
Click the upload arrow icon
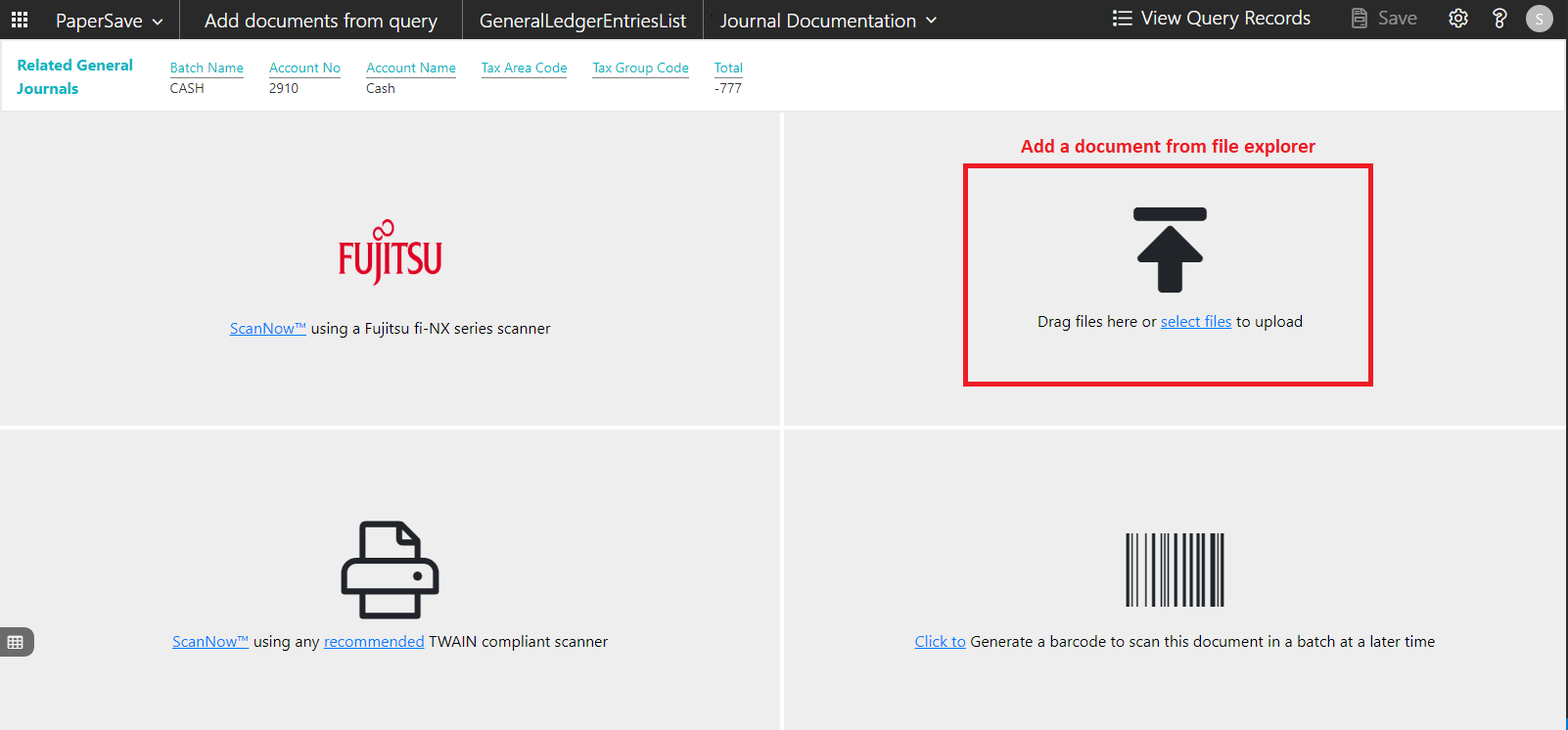tap(1170, 251)
